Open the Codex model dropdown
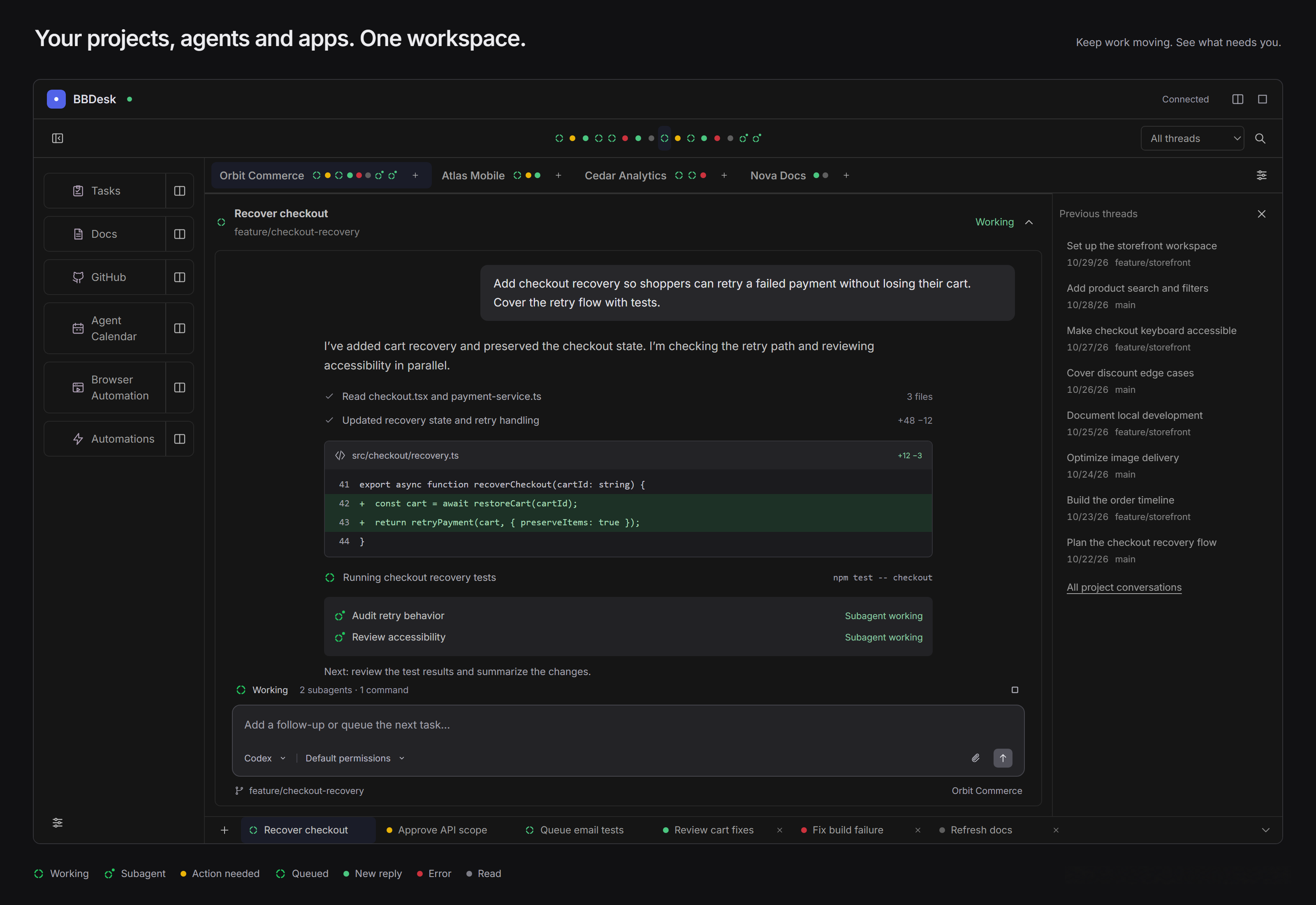The image size is (1316, 905). (x=265, y=758)
